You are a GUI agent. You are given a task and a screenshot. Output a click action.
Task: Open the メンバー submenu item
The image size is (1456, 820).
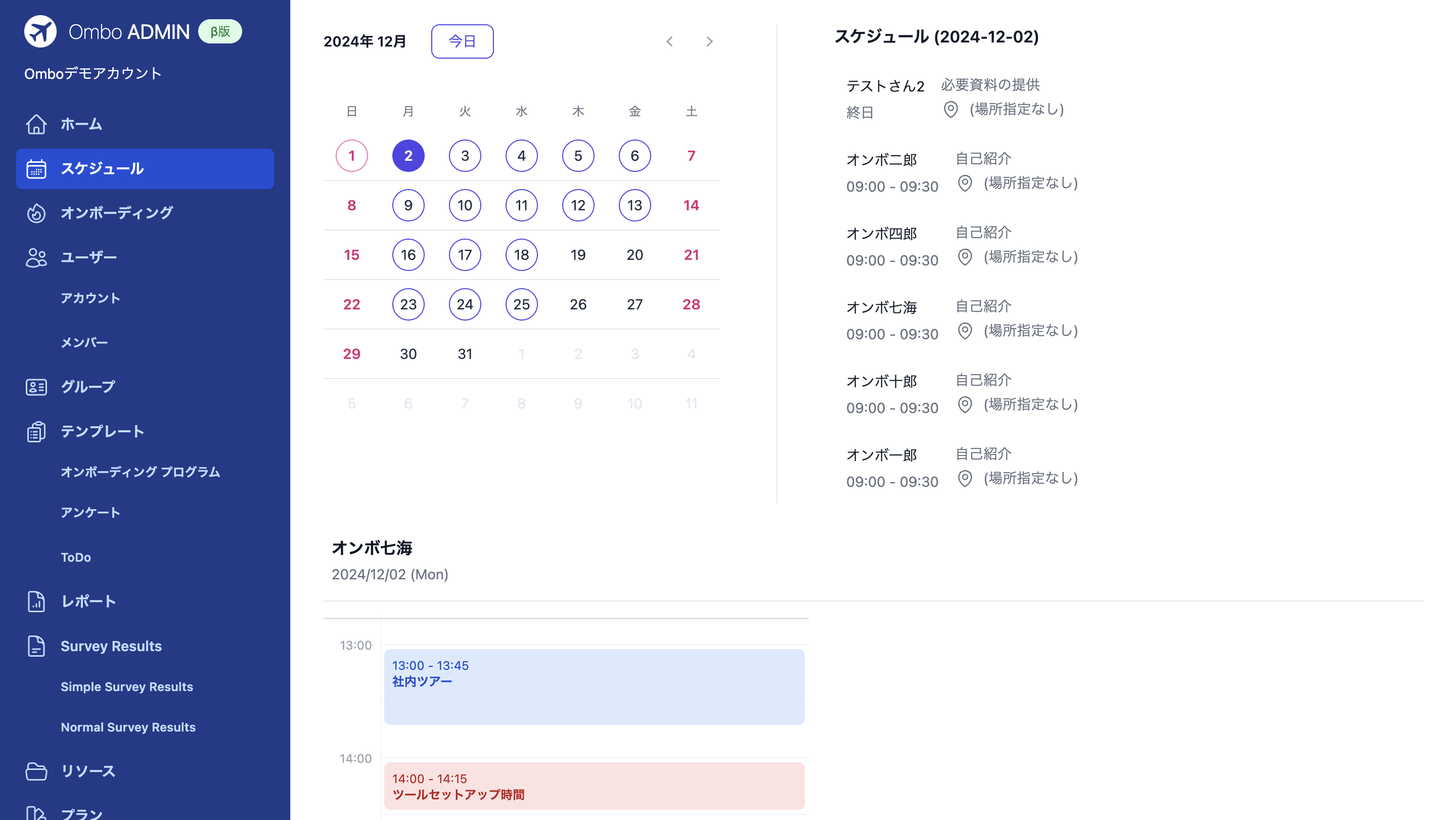(x=84, y=342)
